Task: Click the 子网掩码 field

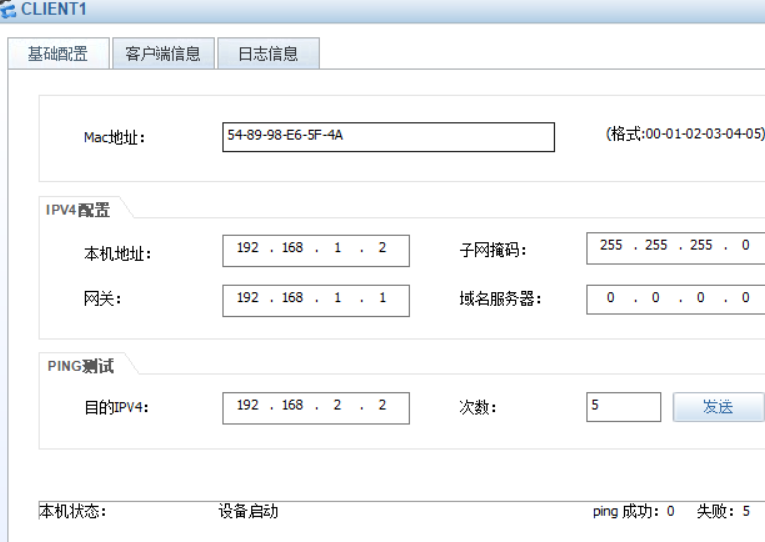Action: tap(676, 248)
